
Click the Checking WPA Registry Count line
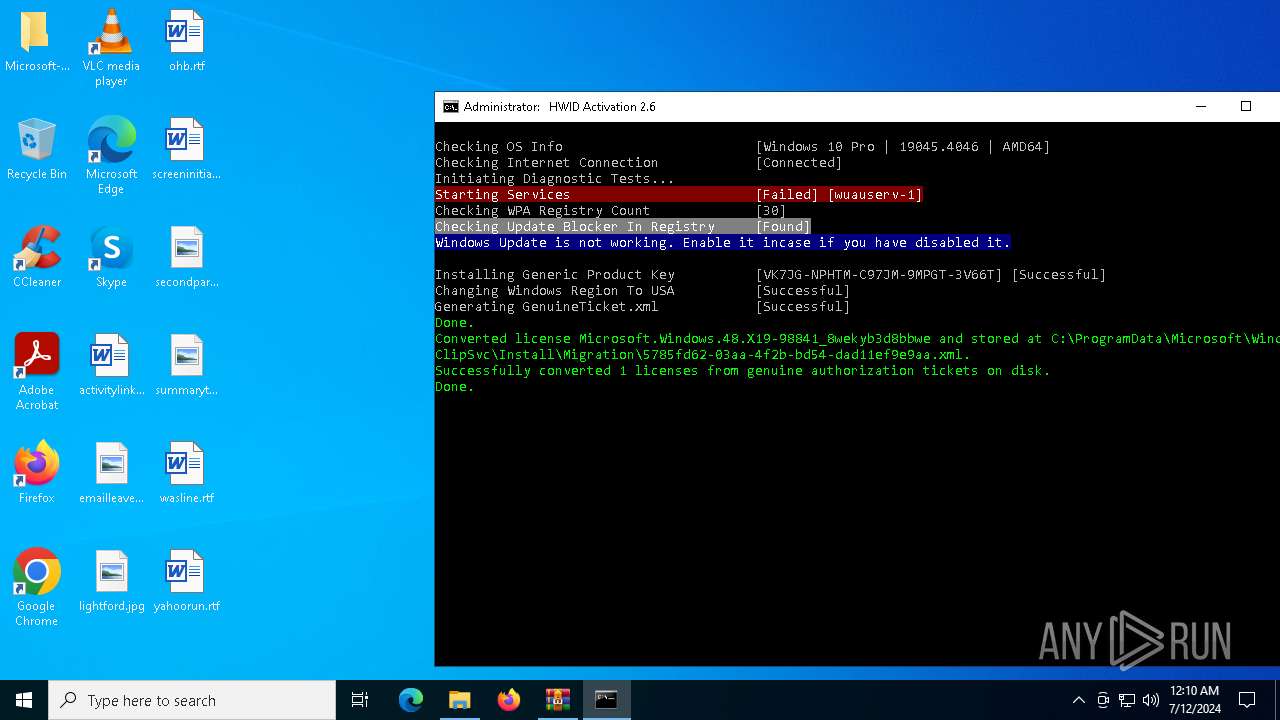(x=610, y=211)
